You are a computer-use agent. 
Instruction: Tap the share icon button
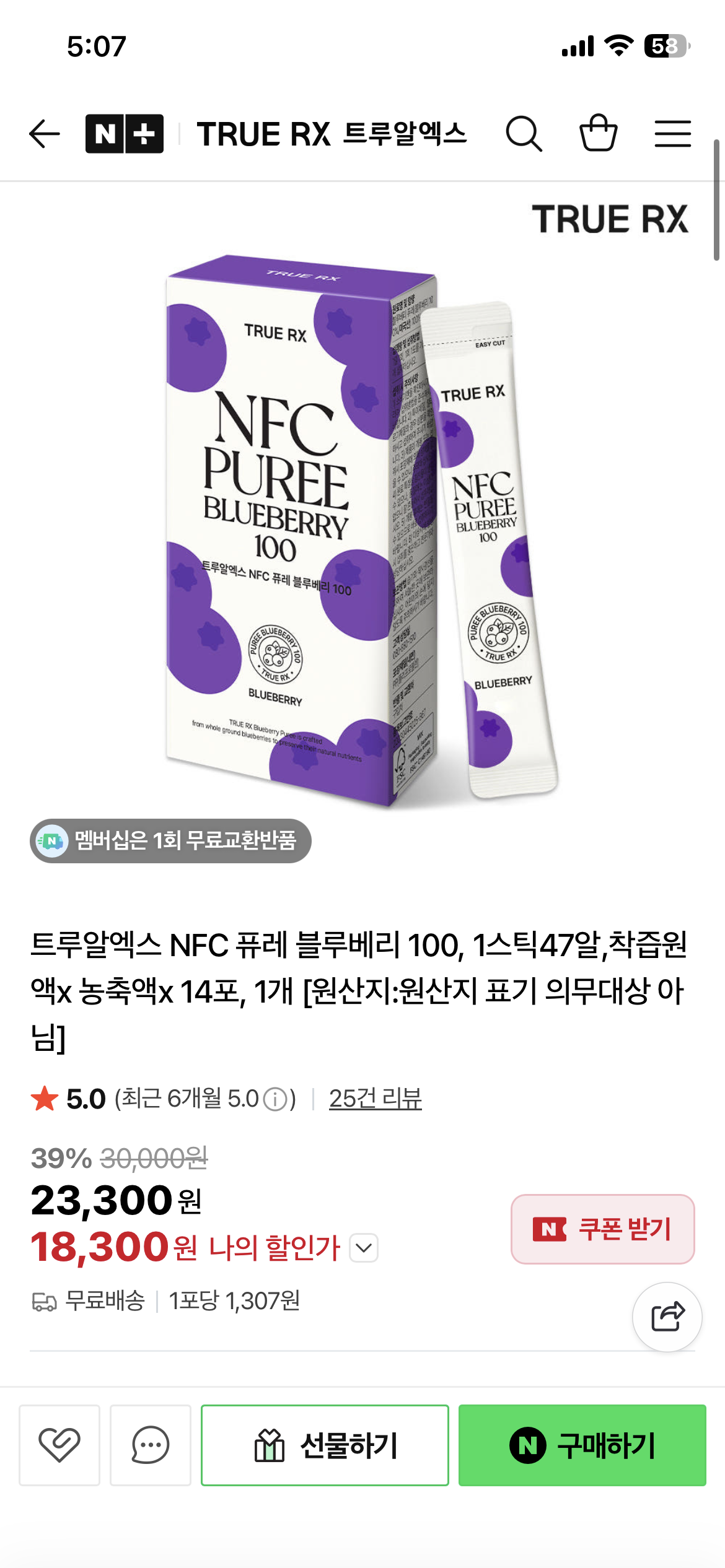[x=667, y=1317]
